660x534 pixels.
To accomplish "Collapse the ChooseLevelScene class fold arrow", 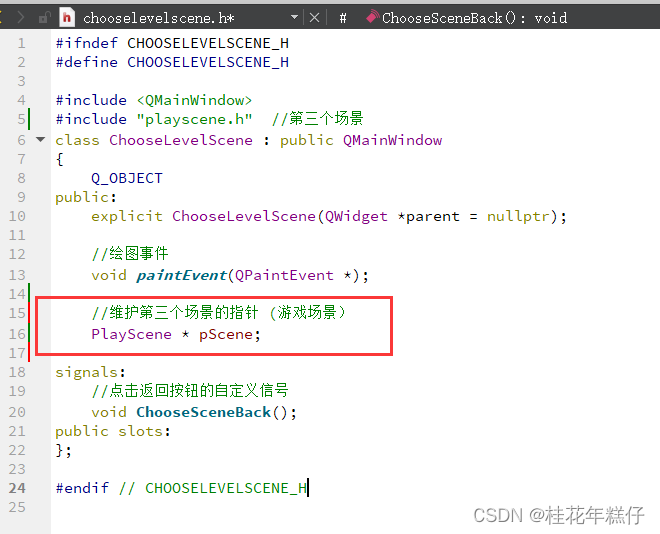I will [x=40, y=139].
